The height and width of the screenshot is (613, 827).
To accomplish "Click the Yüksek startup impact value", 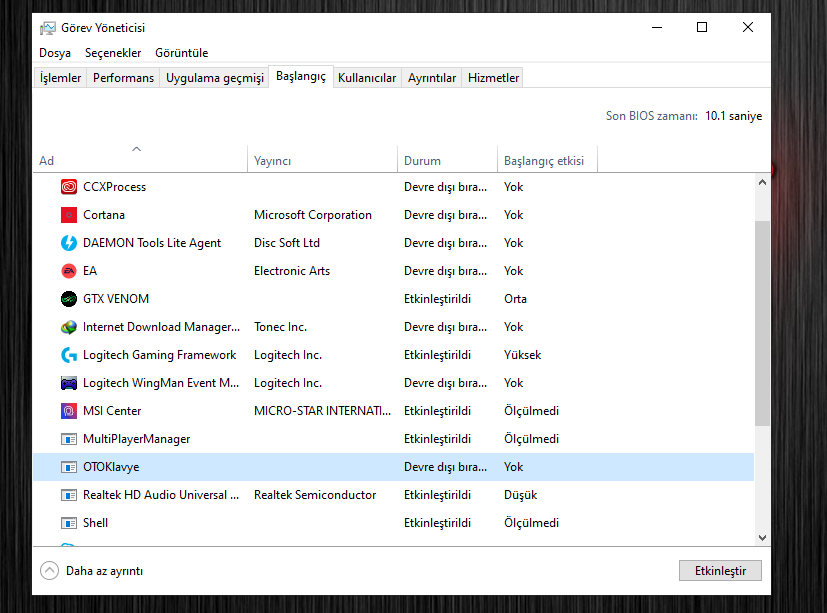I will 522,355.
